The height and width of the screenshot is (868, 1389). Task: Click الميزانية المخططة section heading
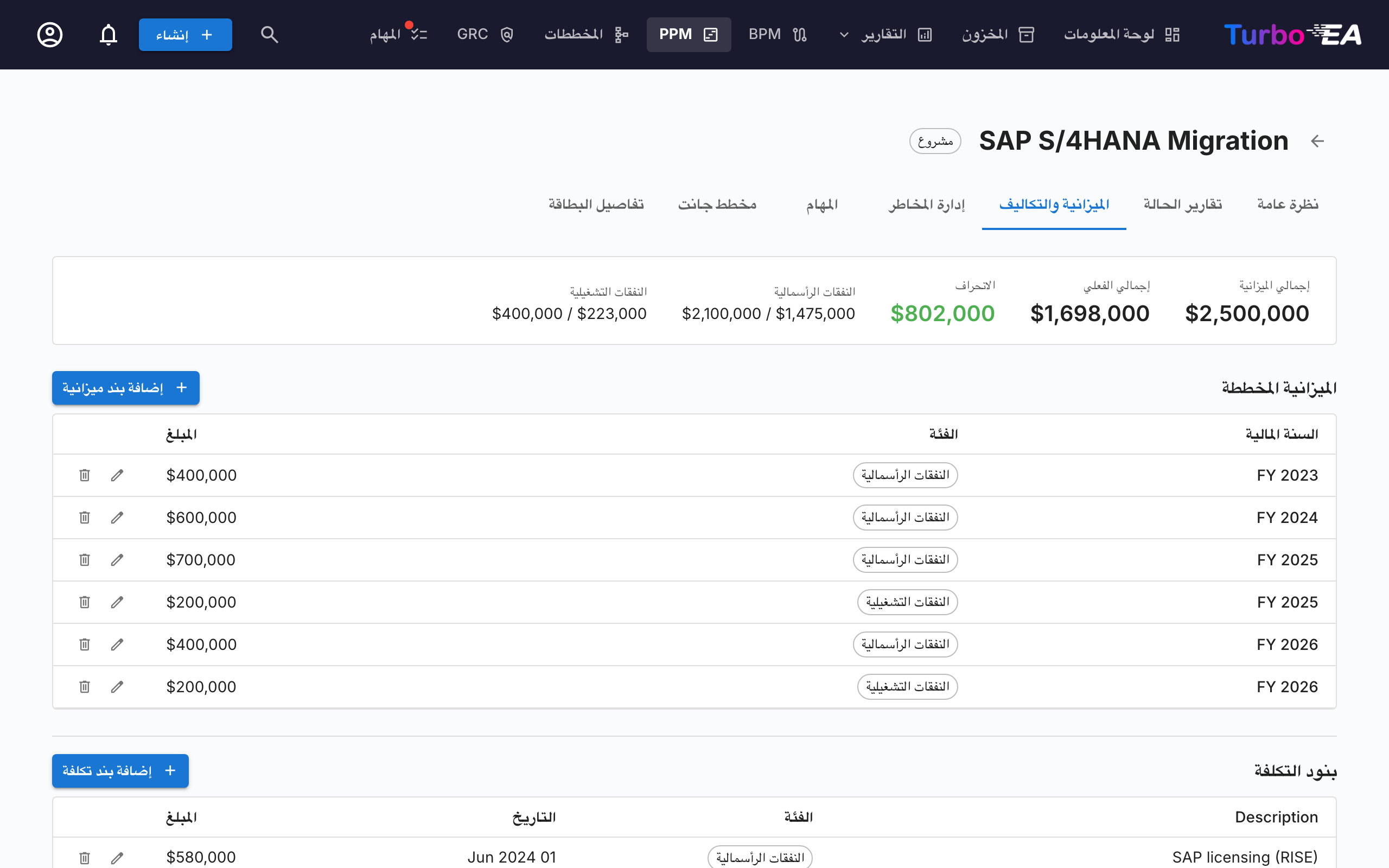point(1279,388)
